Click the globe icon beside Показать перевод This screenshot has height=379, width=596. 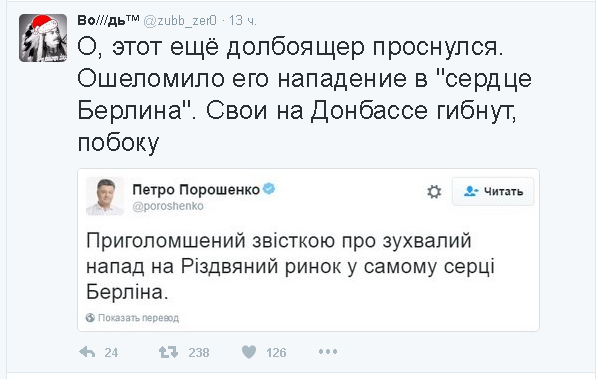[x=90, y=318]
